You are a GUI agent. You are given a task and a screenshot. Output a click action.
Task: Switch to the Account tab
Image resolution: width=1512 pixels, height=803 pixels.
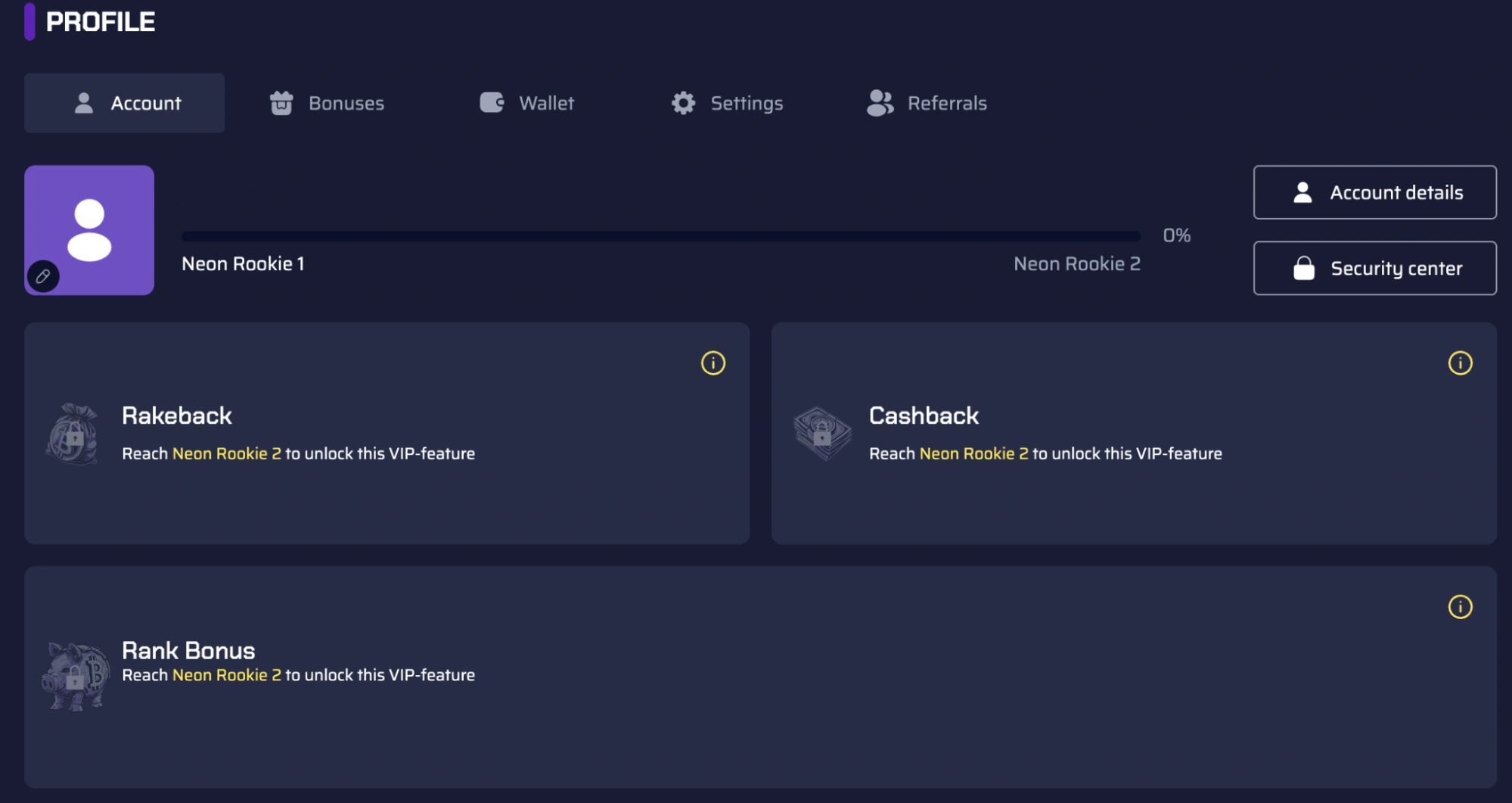(125, 103)
